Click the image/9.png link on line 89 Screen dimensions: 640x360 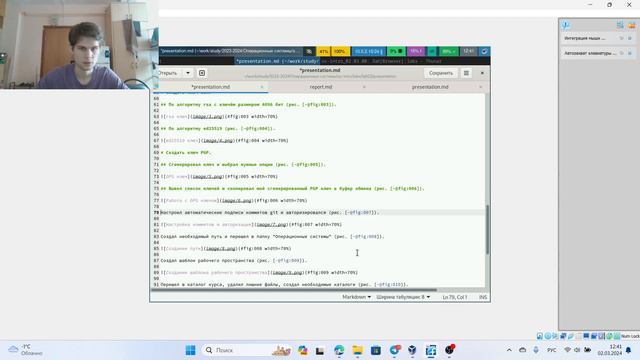(288, 272)
